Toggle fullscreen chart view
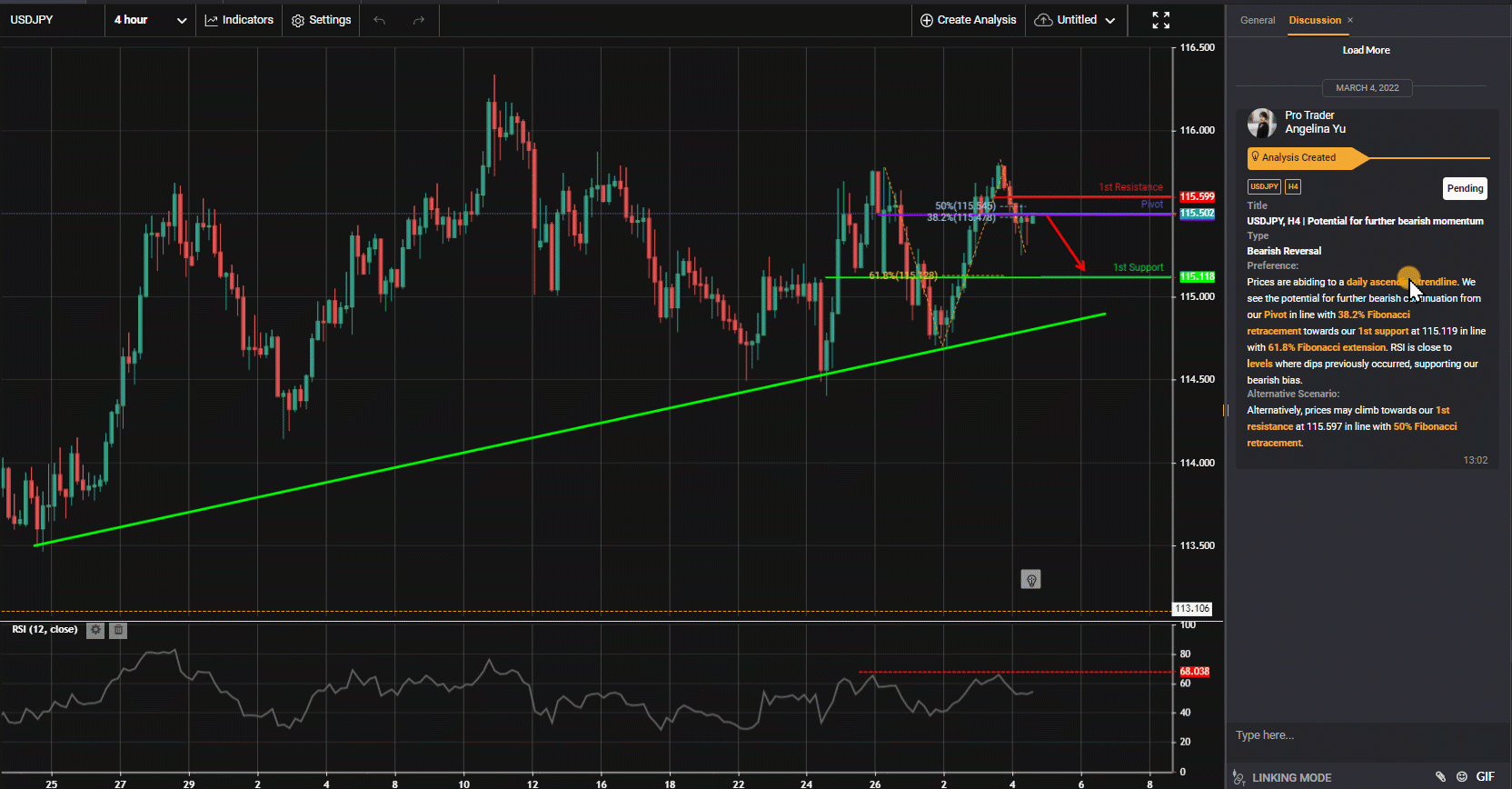The width and height of the screenshot is (1512, 789). point(1161,20)
